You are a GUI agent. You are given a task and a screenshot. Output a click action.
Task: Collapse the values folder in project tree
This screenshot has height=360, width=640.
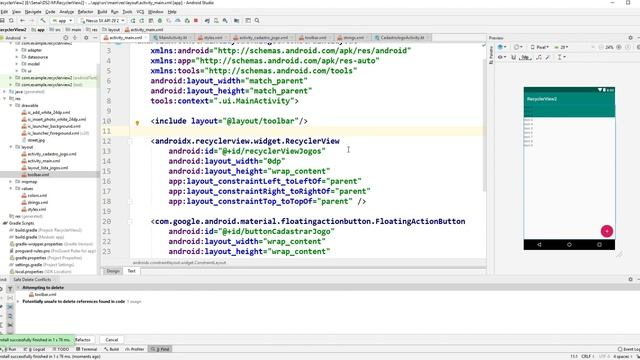click(11, 189)
